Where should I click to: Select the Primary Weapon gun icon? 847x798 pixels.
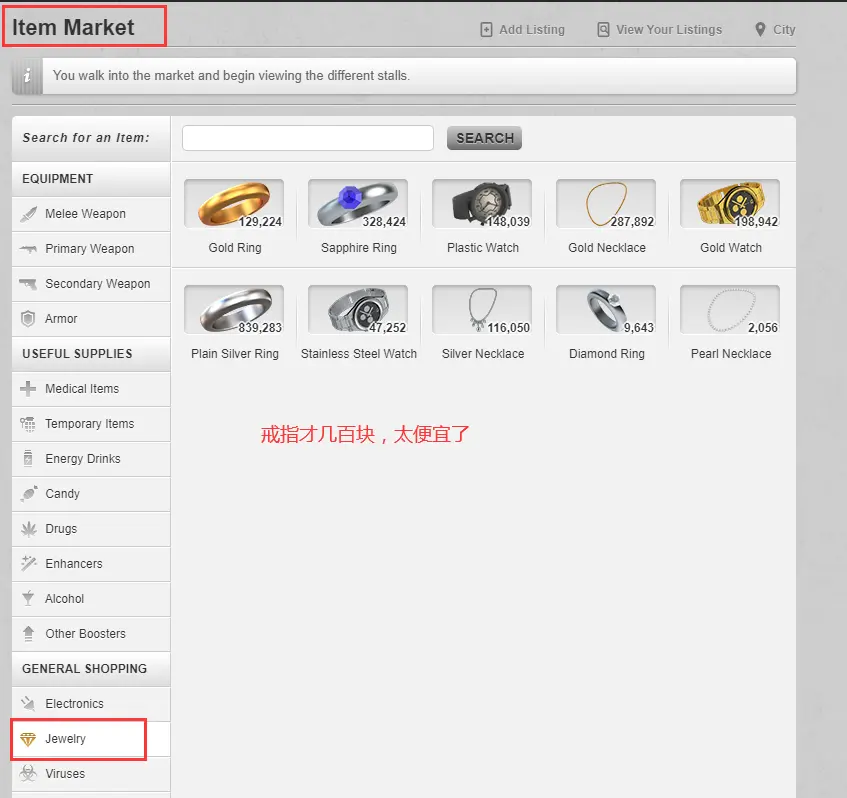(28, 249)
